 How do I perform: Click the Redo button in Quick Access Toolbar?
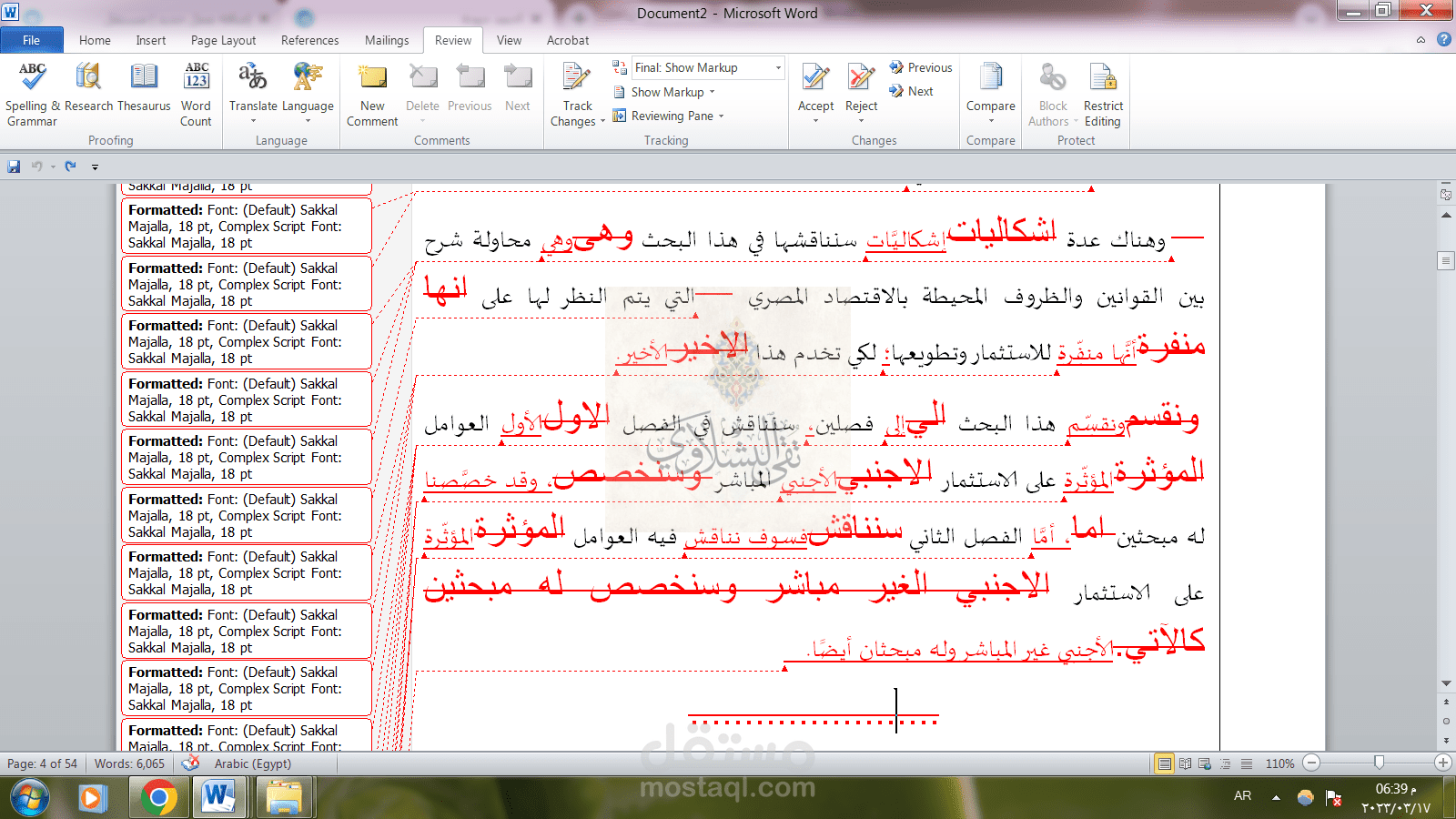click(x=71, y=167)
